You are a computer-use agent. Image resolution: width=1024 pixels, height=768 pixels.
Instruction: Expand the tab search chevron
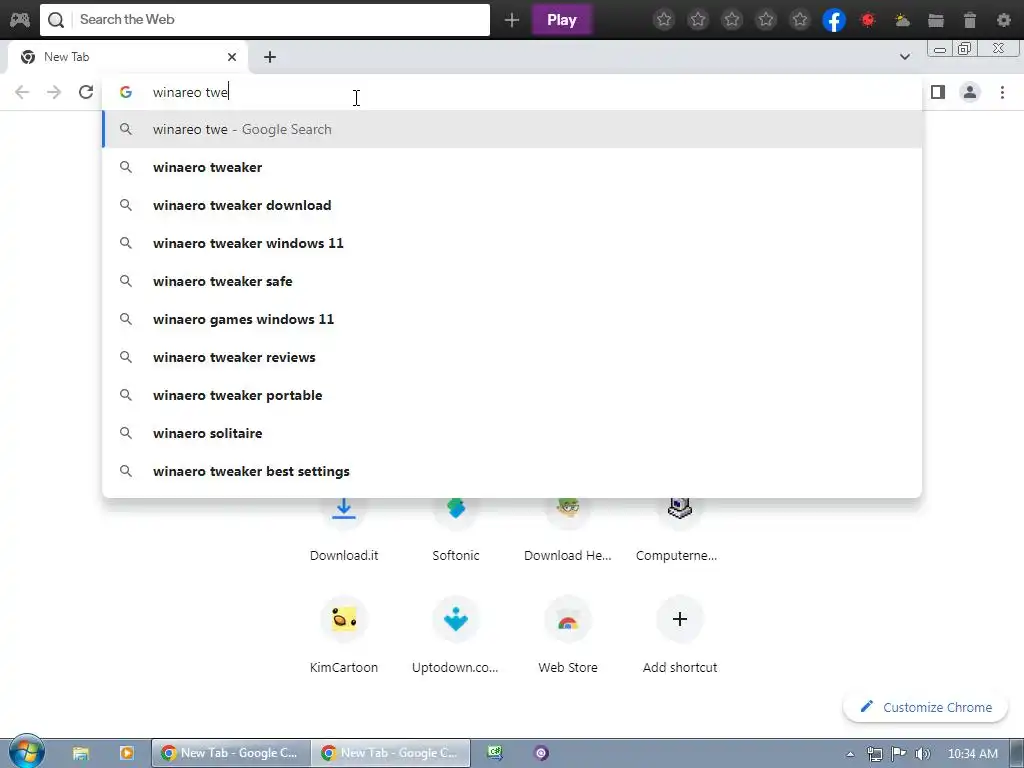[904, 57]
